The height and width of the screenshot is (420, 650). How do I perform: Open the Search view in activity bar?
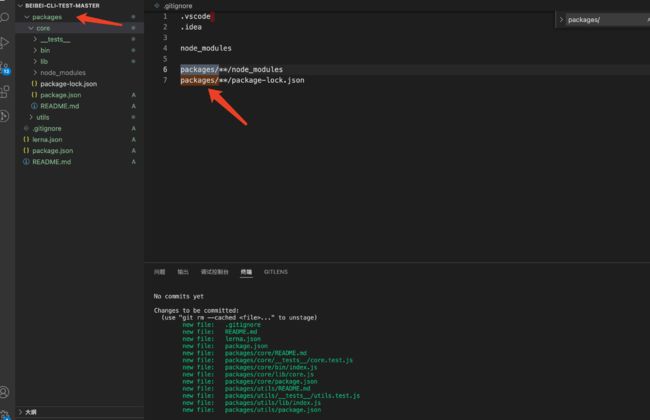point(5,17)
